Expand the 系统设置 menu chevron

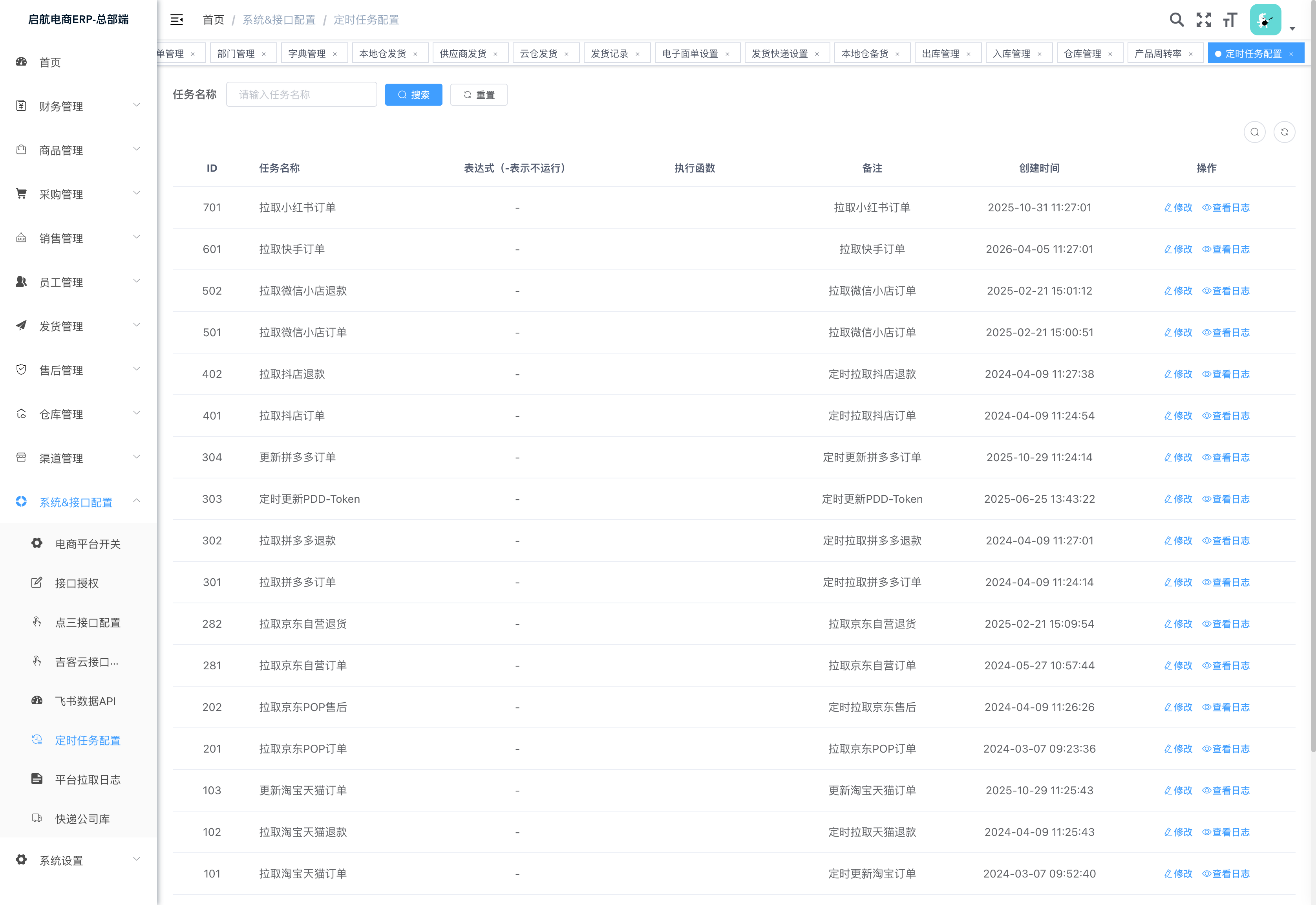coord(137,859)
